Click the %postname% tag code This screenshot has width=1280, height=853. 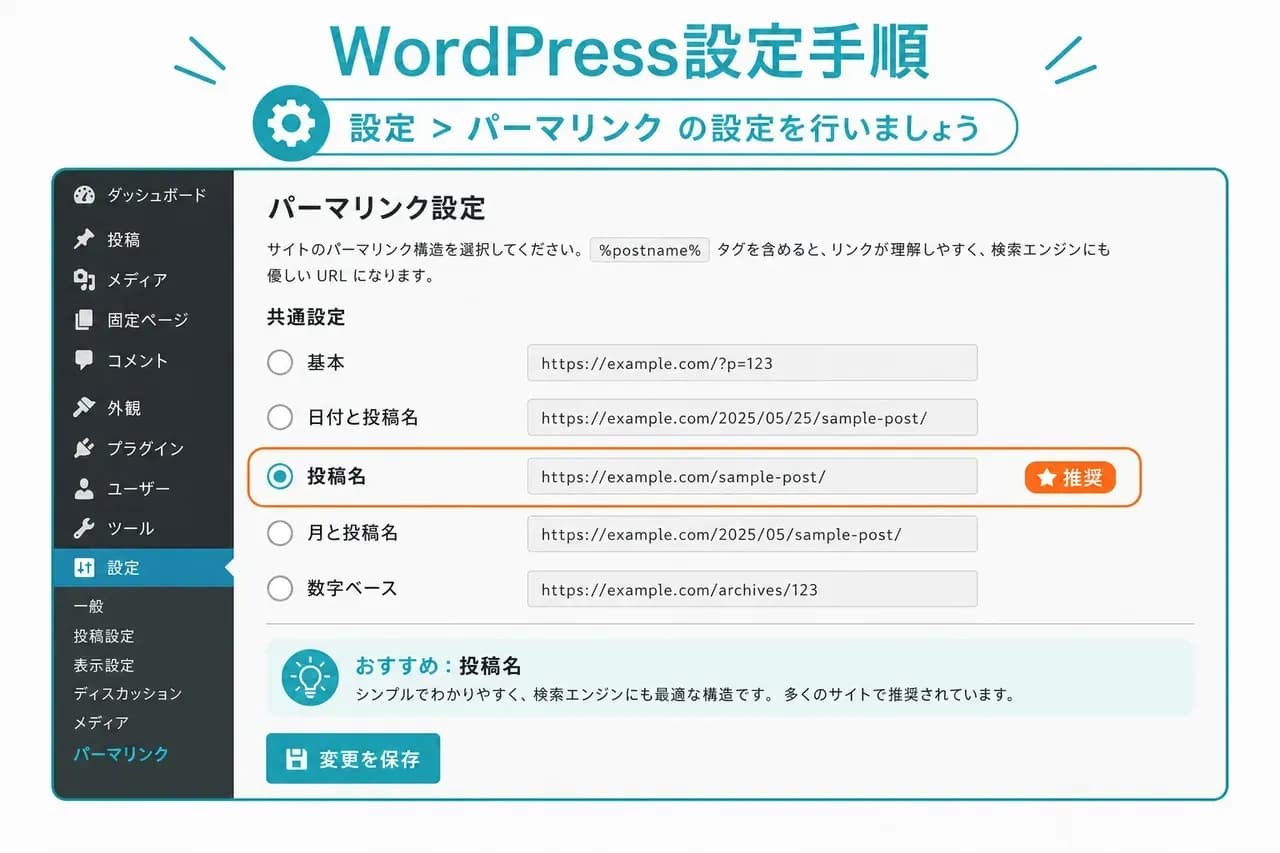(x=650, y=250)
